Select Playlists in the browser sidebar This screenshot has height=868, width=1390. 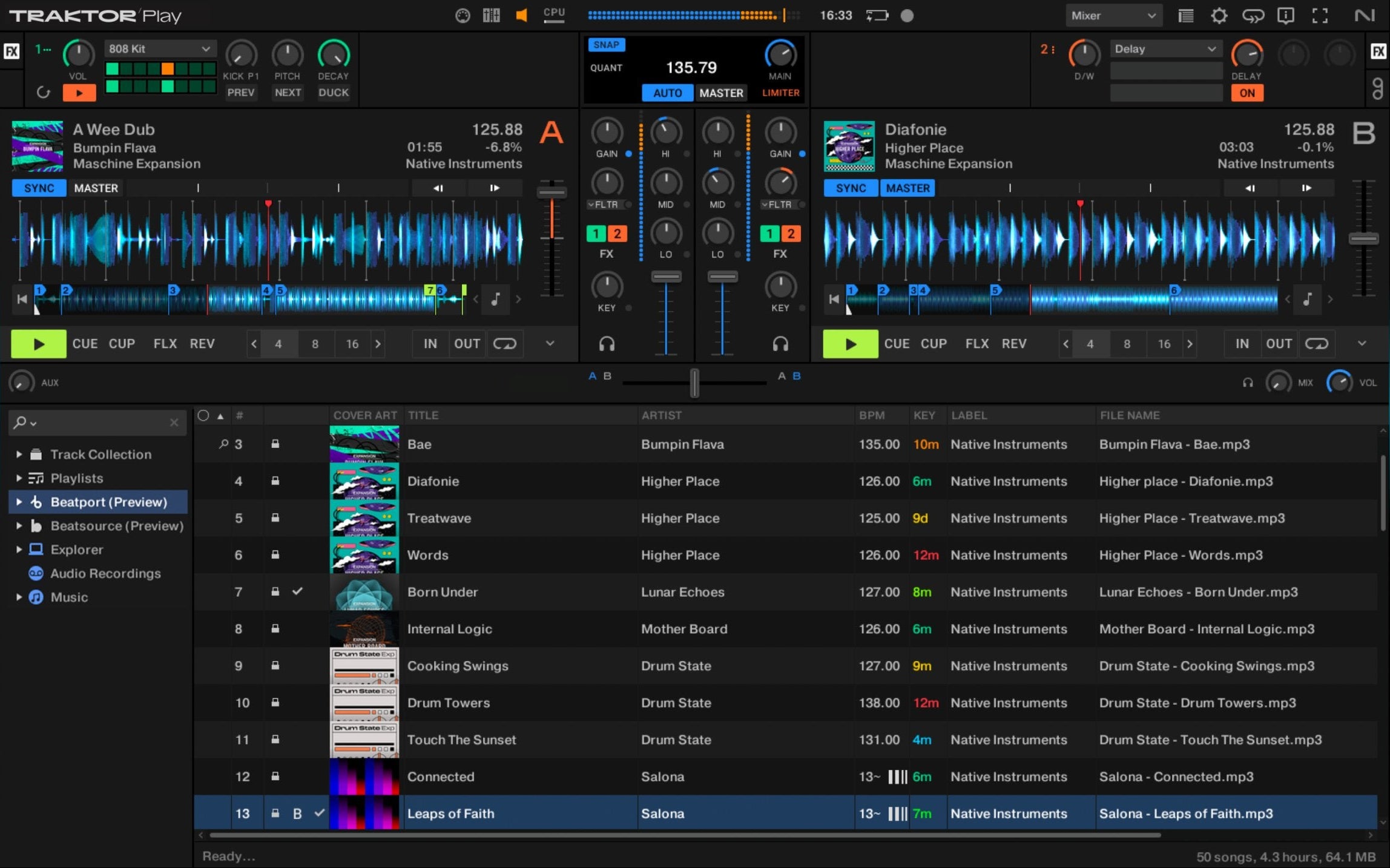pyautogui.click(x=76, y=478)
